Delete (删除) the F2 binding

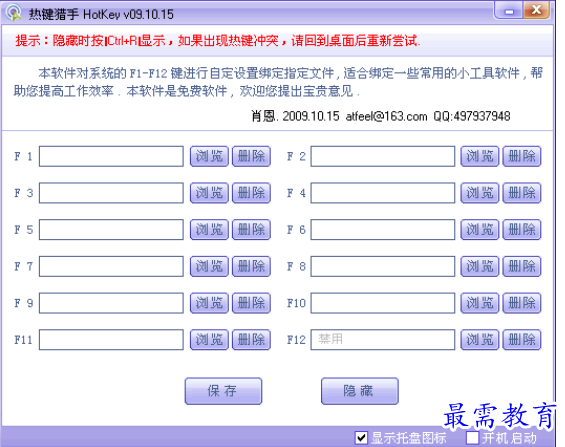coord(522,156)
